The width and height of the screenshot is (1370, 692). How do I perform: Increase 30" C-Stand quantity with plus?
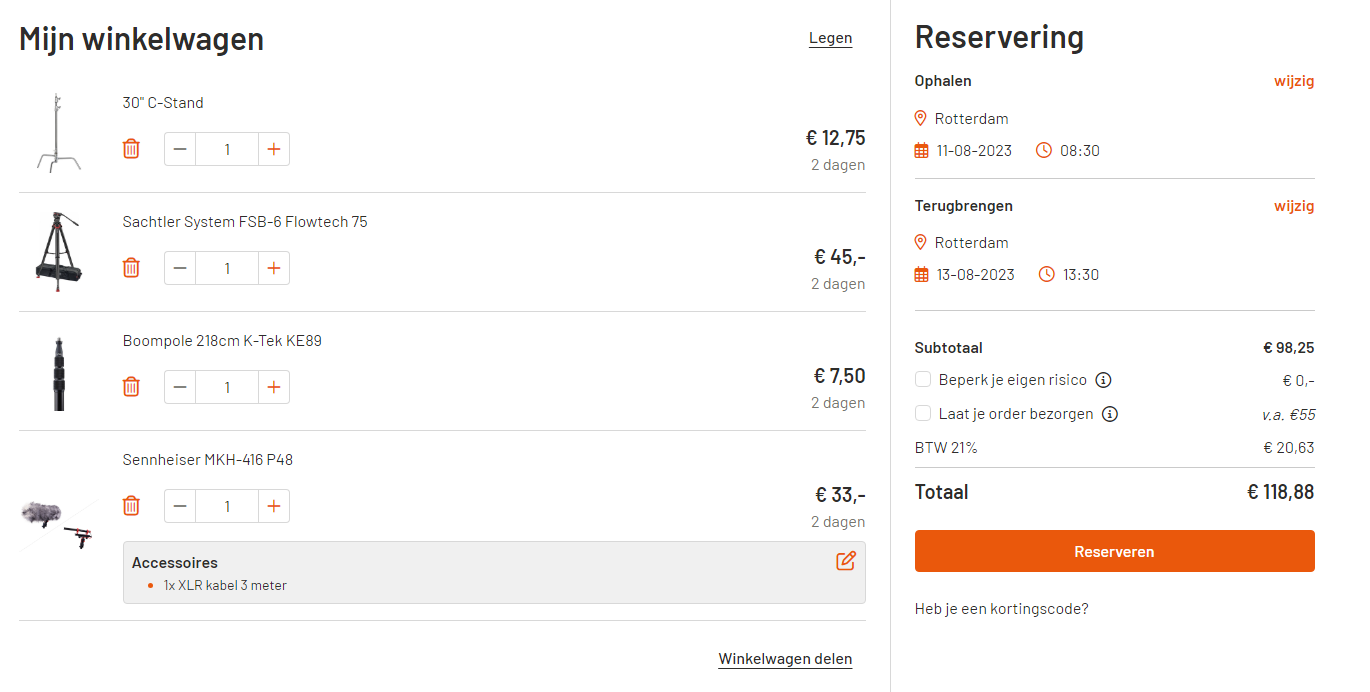tap(274, 149)
